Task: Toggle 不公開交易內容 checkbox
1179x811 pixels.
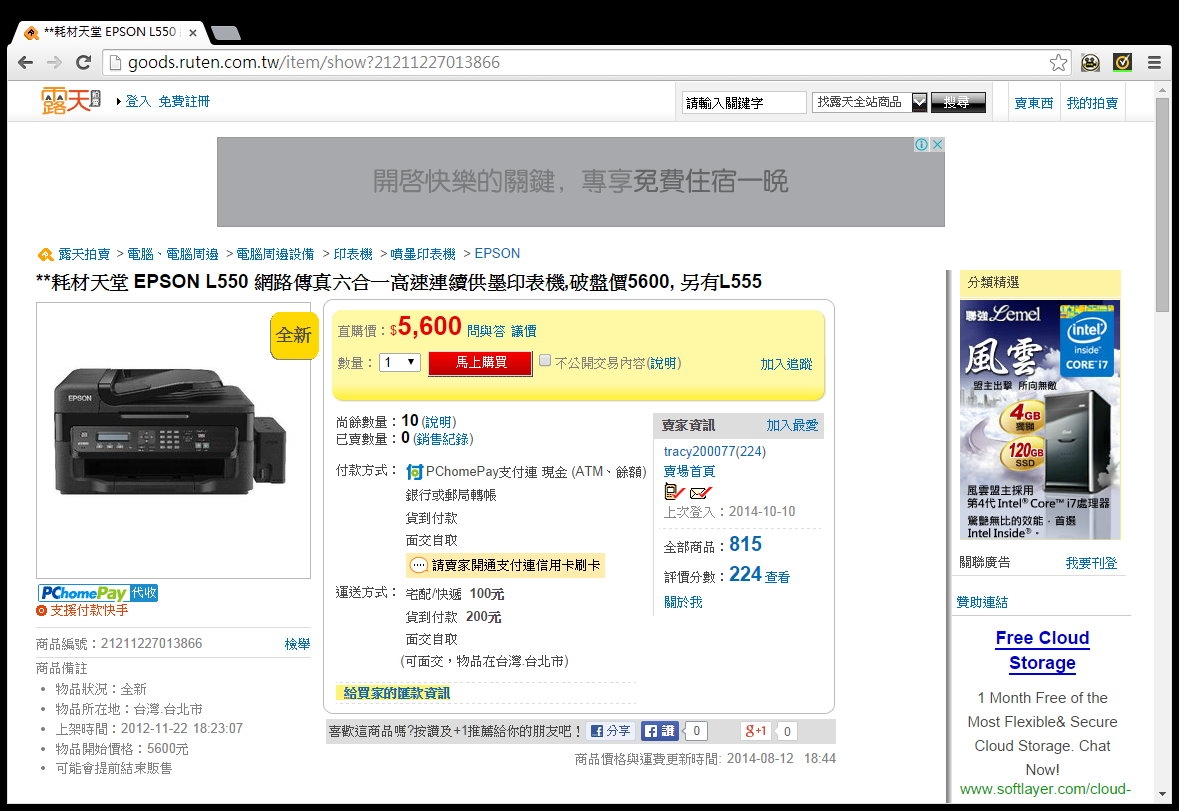Action: pos(545,361)
